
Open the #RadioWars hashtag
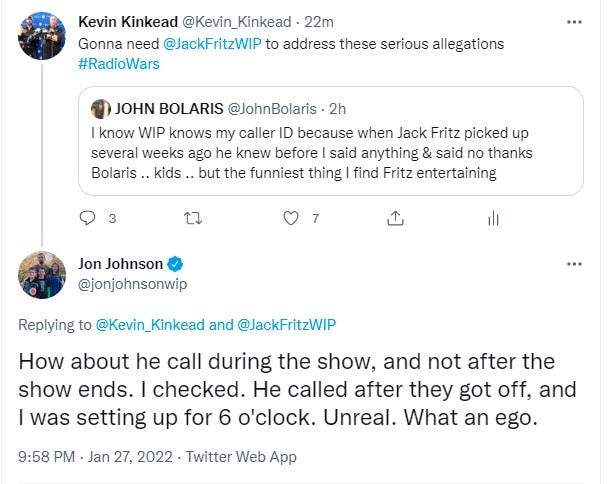click(119, 63)
